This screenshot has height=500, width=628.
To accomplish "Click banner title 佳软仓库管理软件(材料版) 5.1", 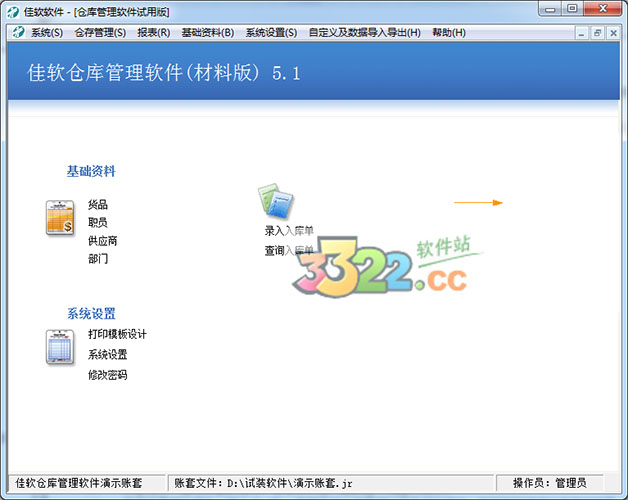I will coord(163,73).
